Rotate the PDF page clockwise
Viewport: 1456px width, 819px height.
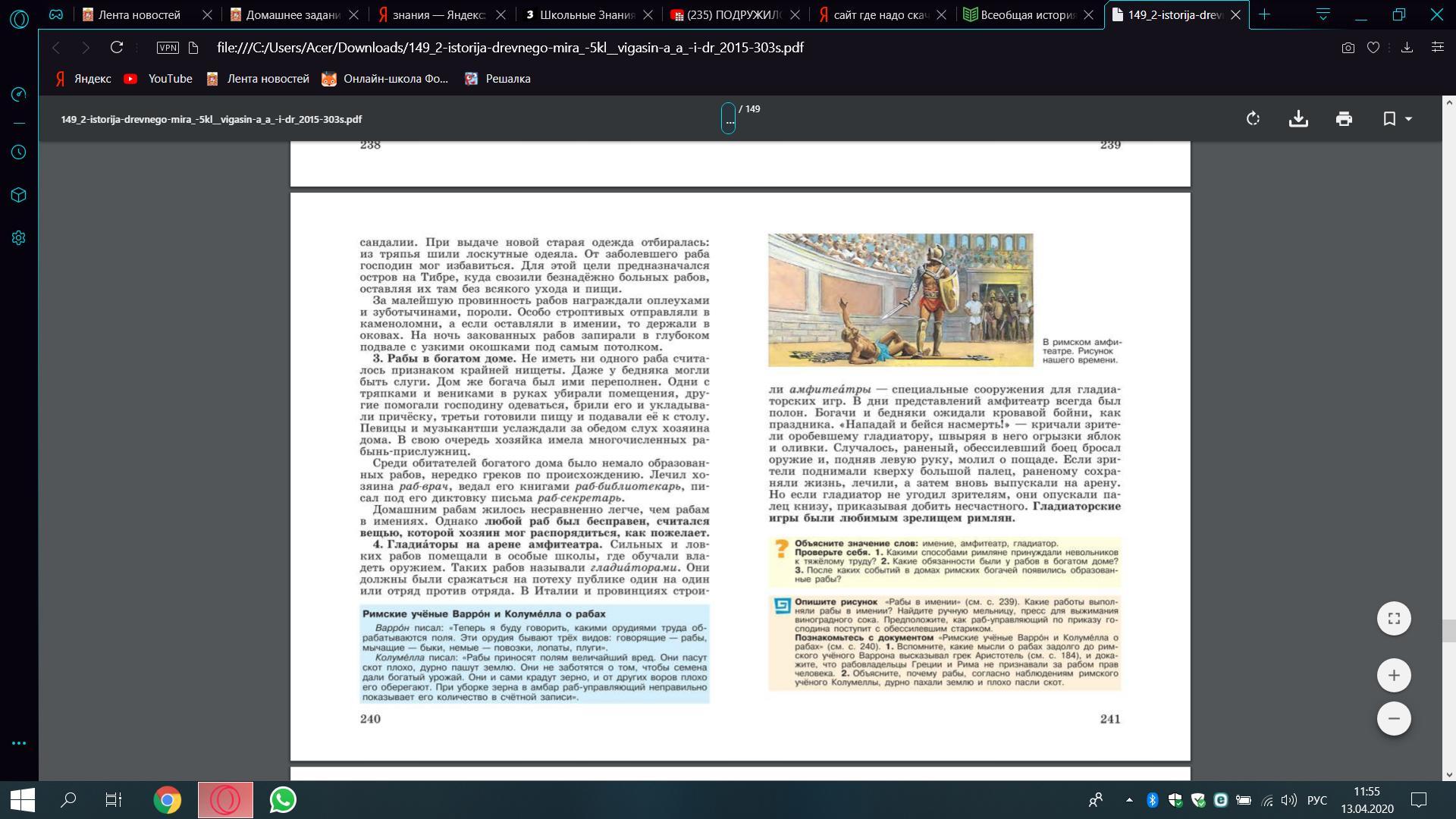pyautogui.click(x=1253, y=119)
